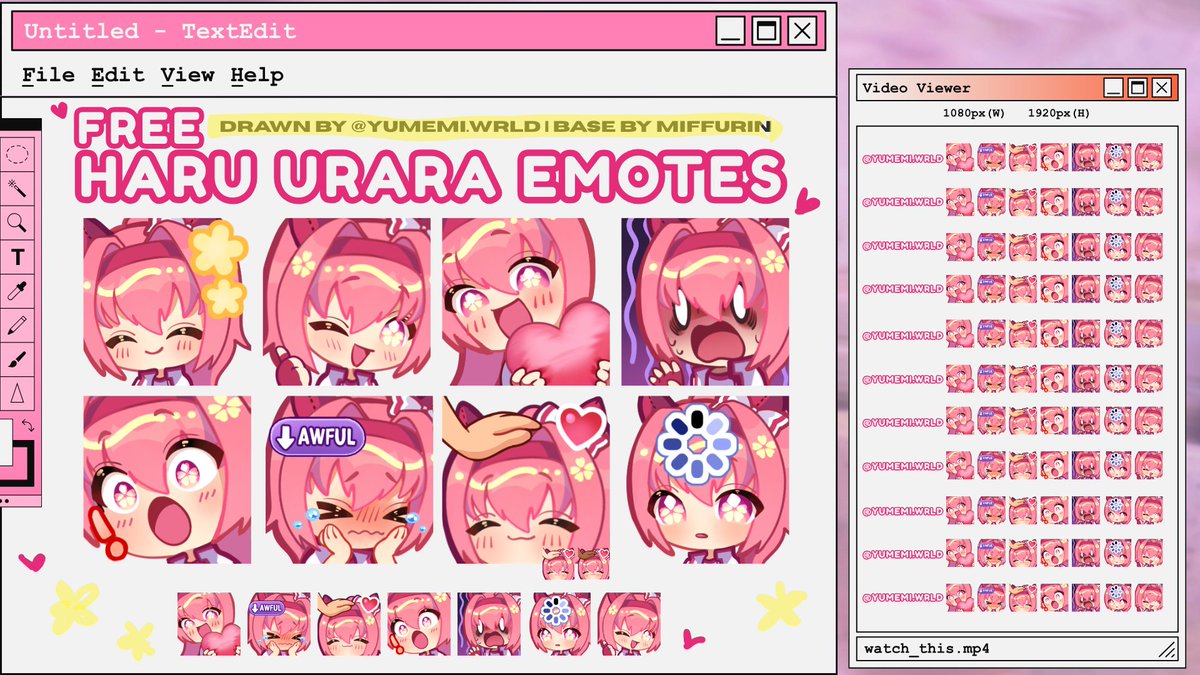Click the Video Viewer resize grip corner

(1167, 650)
